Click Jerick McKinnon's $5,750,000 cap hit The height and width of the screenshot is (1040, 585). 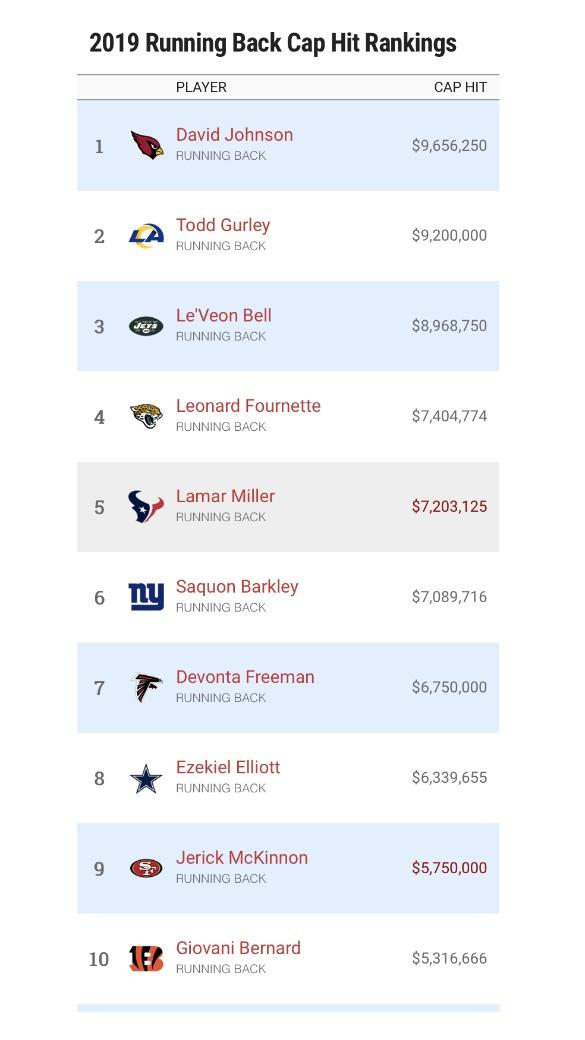(449, 868)
